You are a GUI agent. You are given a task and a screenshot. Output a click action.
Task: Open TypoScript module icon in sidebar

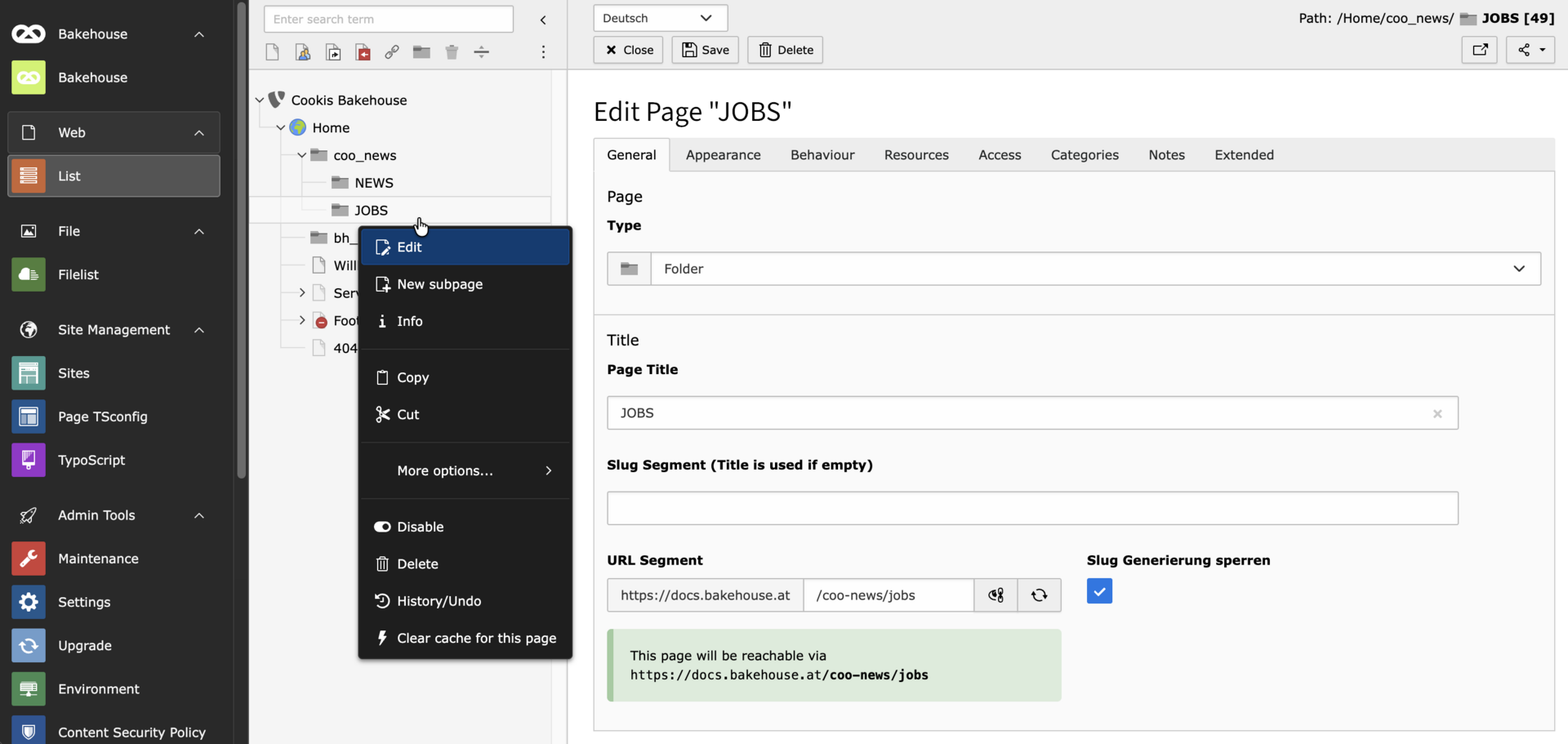click(x=29, y=460)
